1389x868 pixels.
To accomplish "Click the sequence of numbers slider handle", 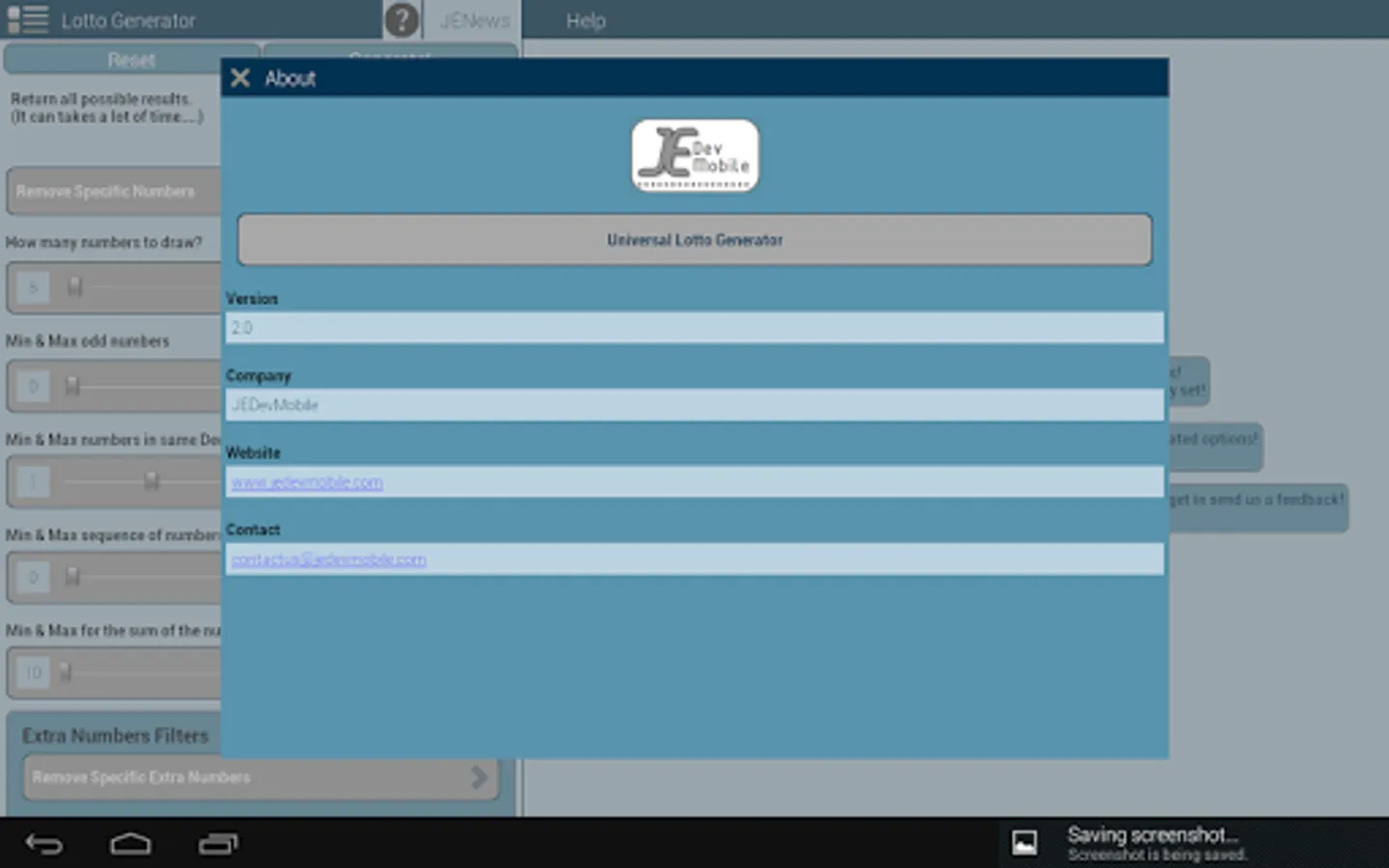I will pos(72,576).
